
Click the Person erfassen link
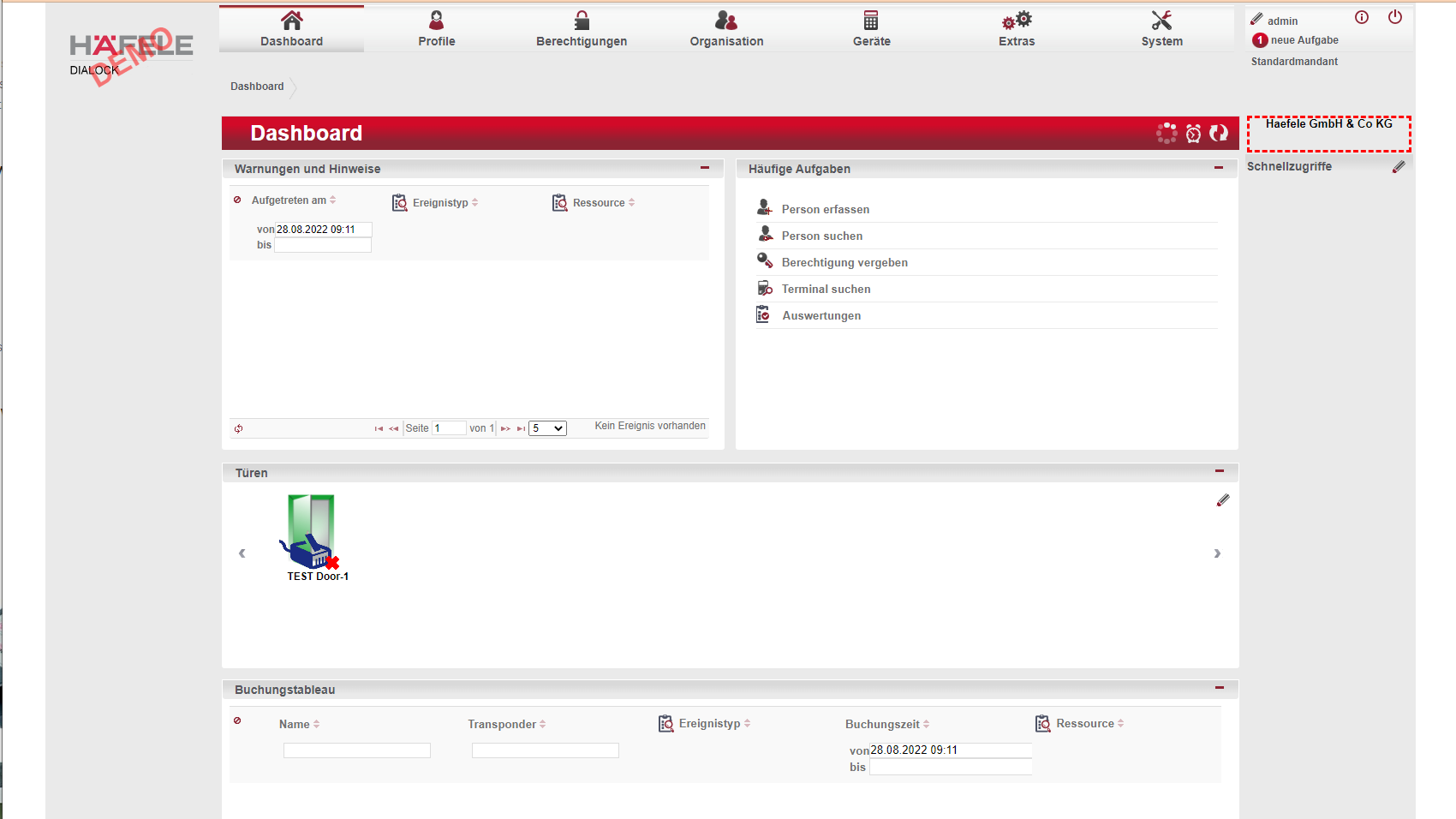pyautogui.click(x=825, y=209)
